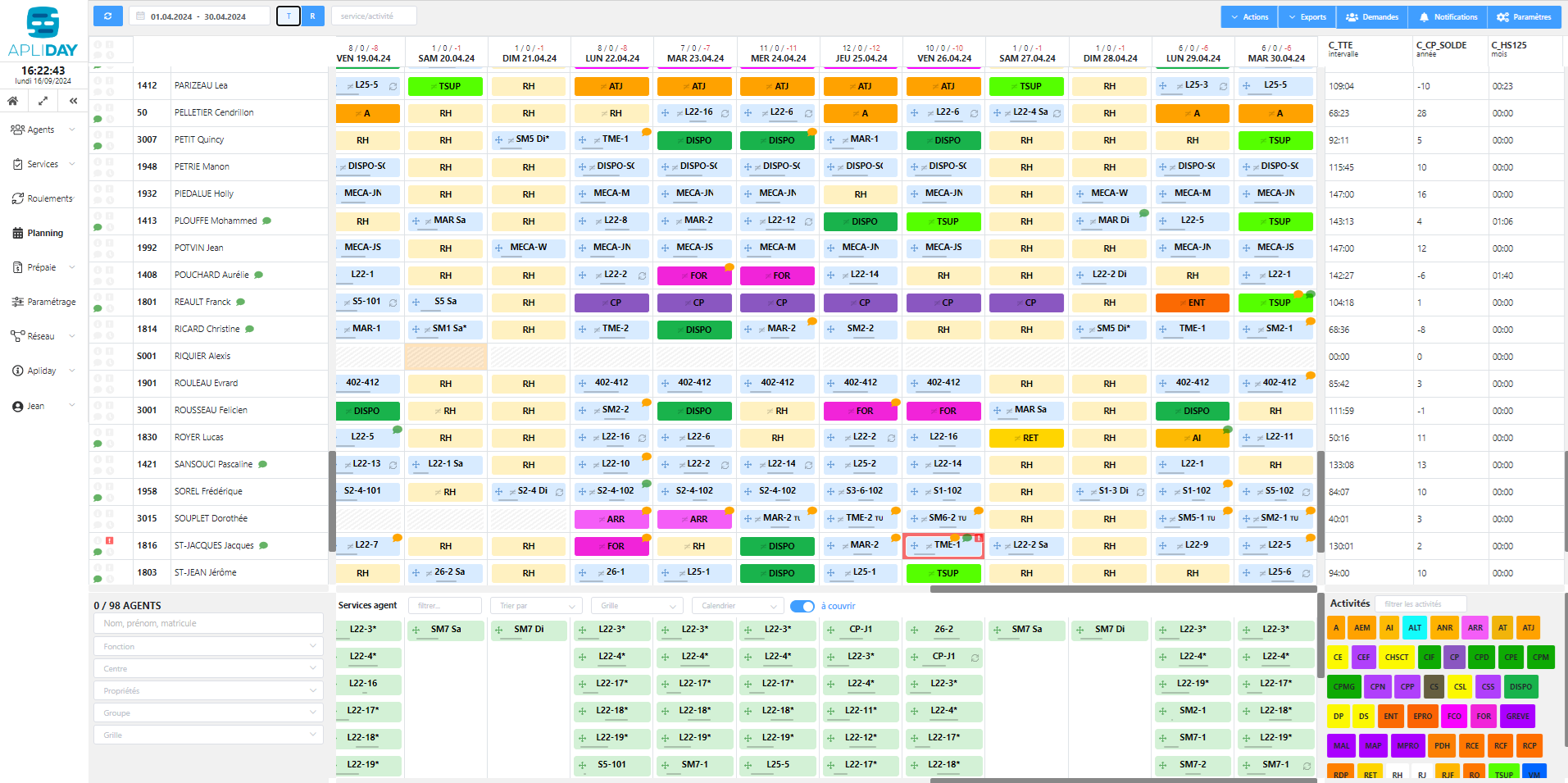Image resolution: width=1568 pixels, height=783 pixels.
Task: Pick the green DISPO activity swatch
Action: coord(1520,687)
